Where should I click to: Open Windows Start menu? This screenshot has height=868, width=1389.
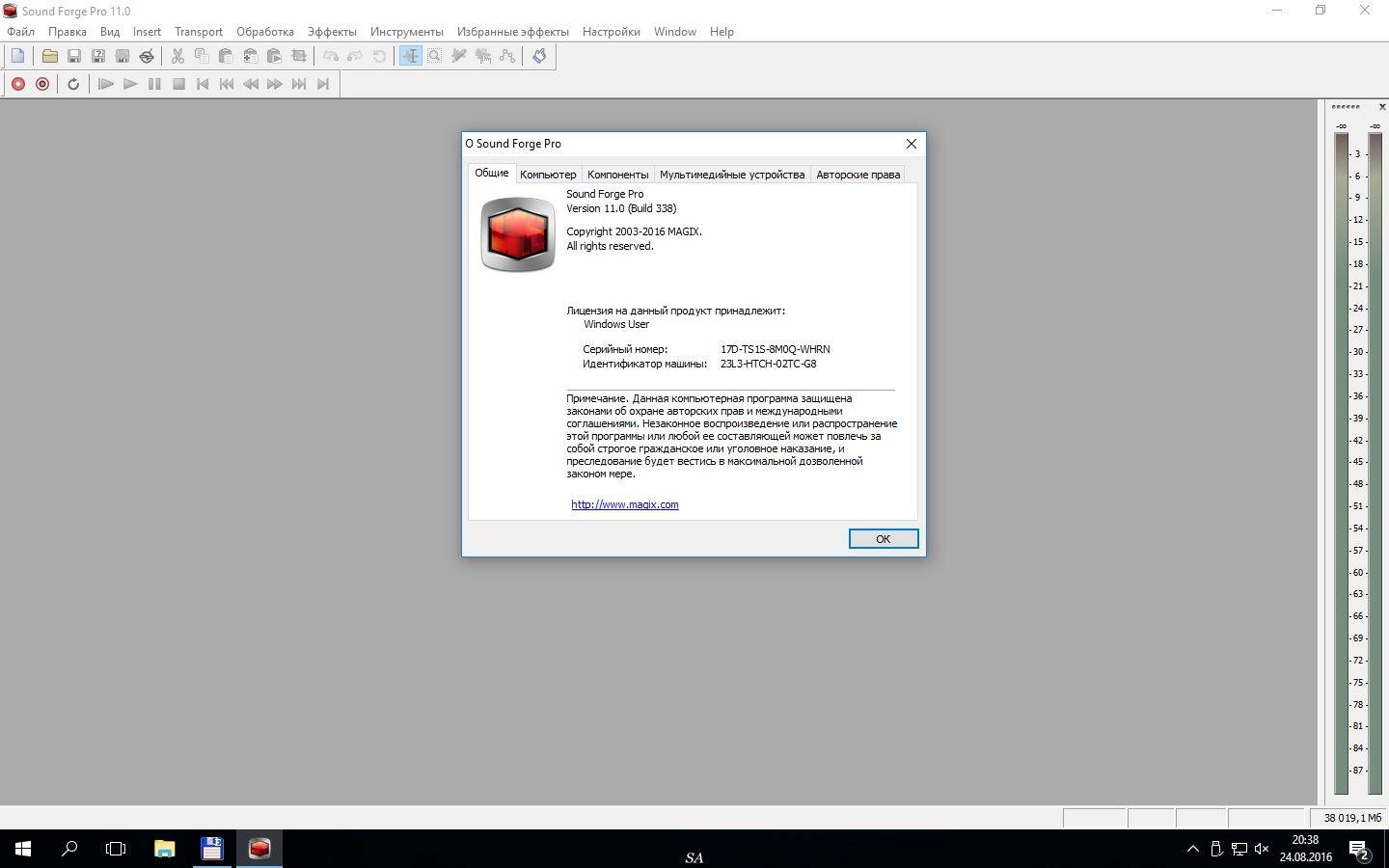click(23, 849)
